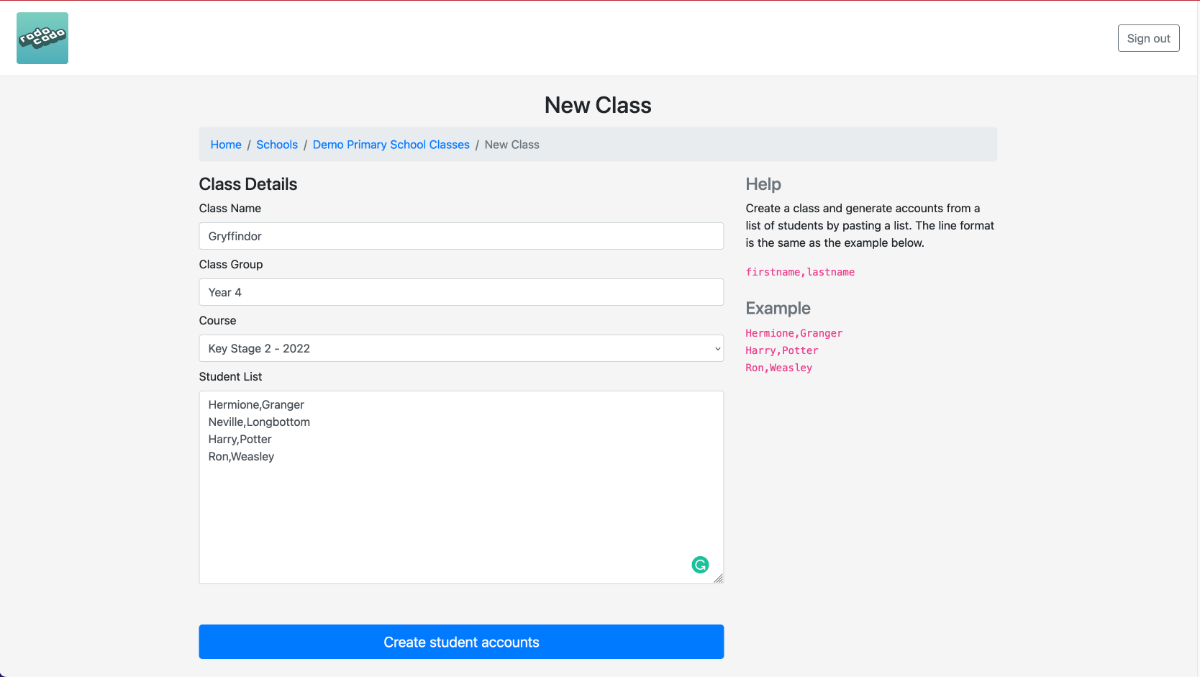Place cursor in the Class Name field
Image resolution: width=1200 pixels, height=677 pixels.
coord(461,236)
